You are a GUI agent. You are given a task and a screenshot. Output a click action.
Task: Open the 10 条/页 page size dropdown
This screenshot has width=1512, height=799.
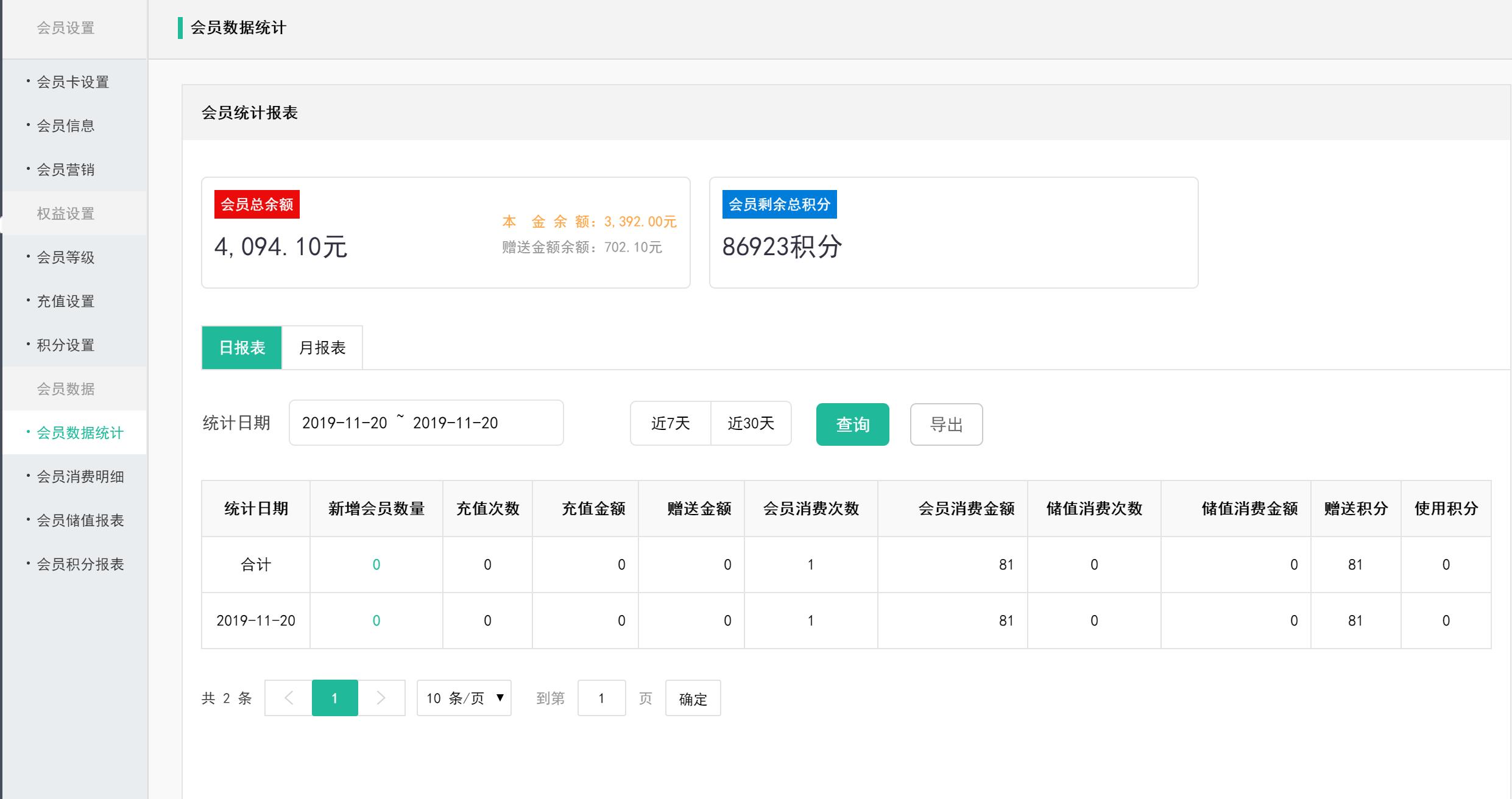464,698
